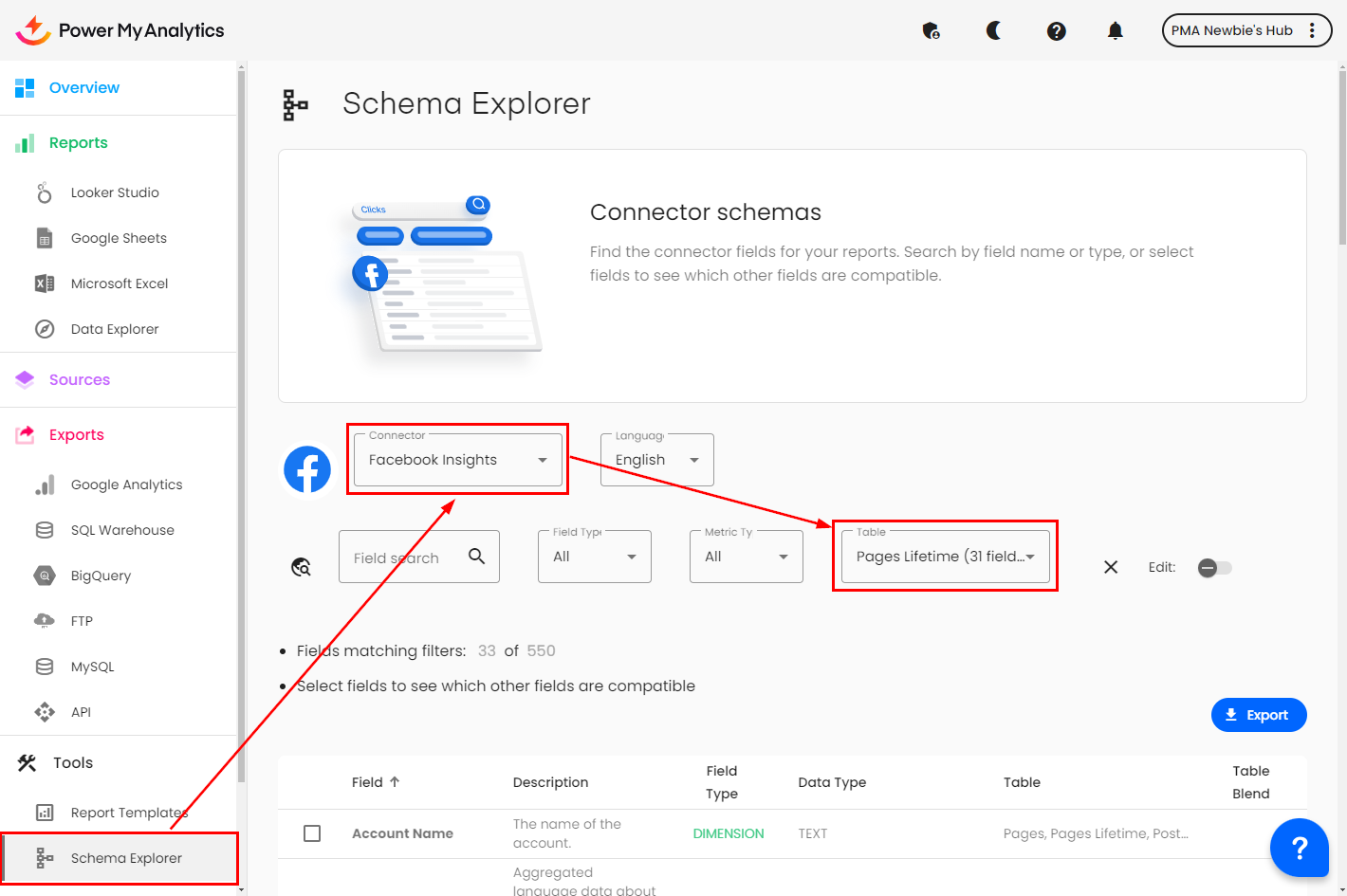1347x896 pixels.
Task: Open the Connector dropdown Facebook Insights
Action: click(x=458, y=460)
